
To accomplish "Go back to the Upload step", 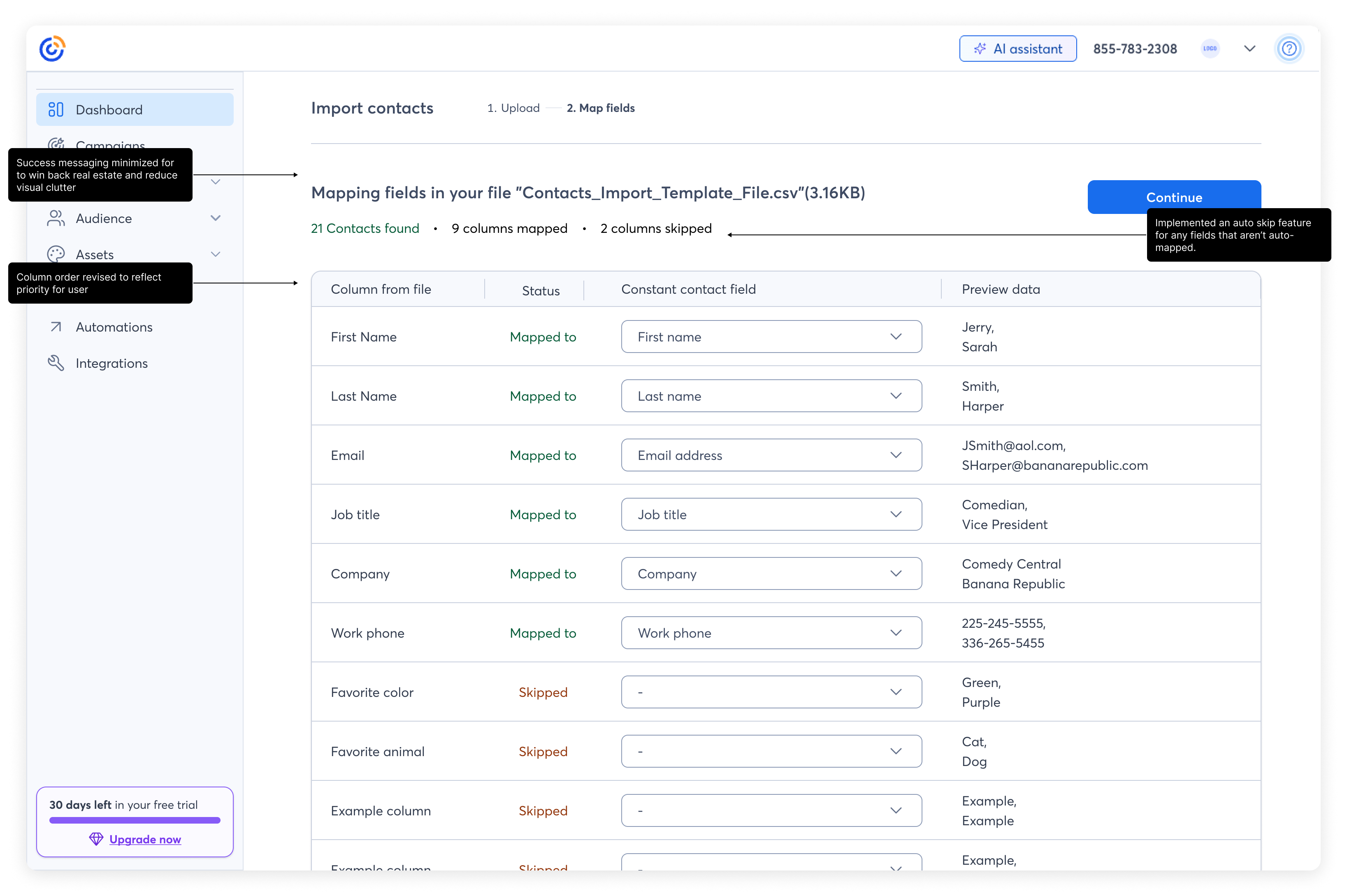I will tap(513, 108).
